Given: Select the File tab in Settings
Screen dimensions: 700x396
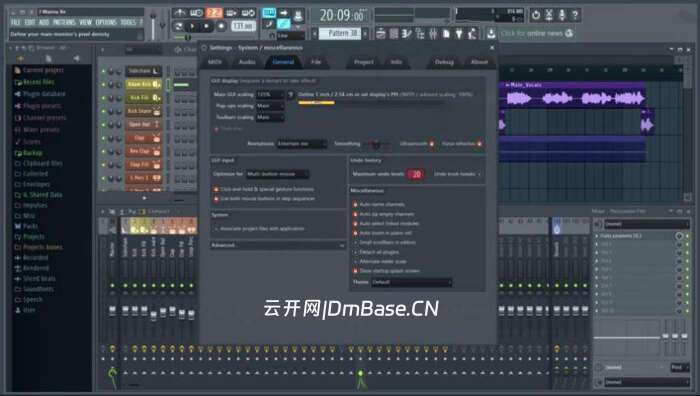Looking at the screenshot, I should (316, 62).
